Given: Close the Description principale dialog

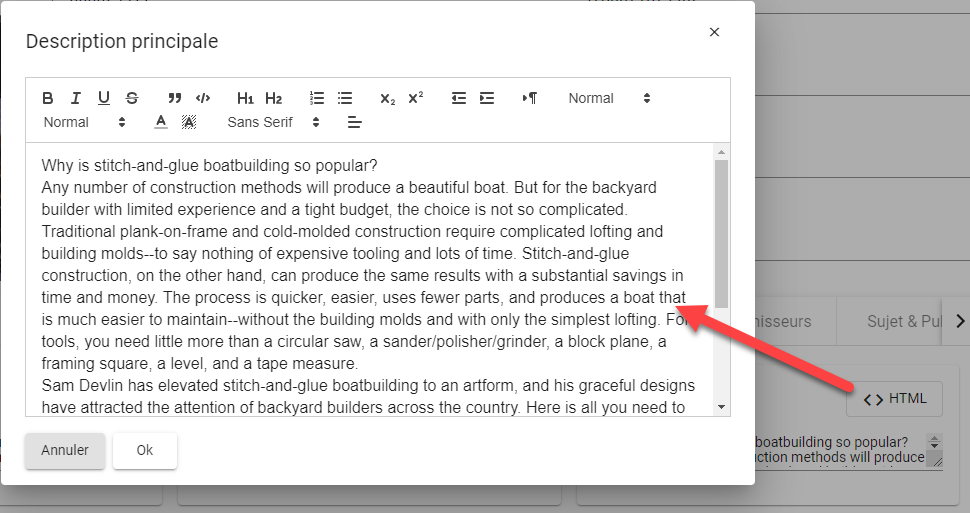Looking at the screenshot, I should click(x=714, y=32).
